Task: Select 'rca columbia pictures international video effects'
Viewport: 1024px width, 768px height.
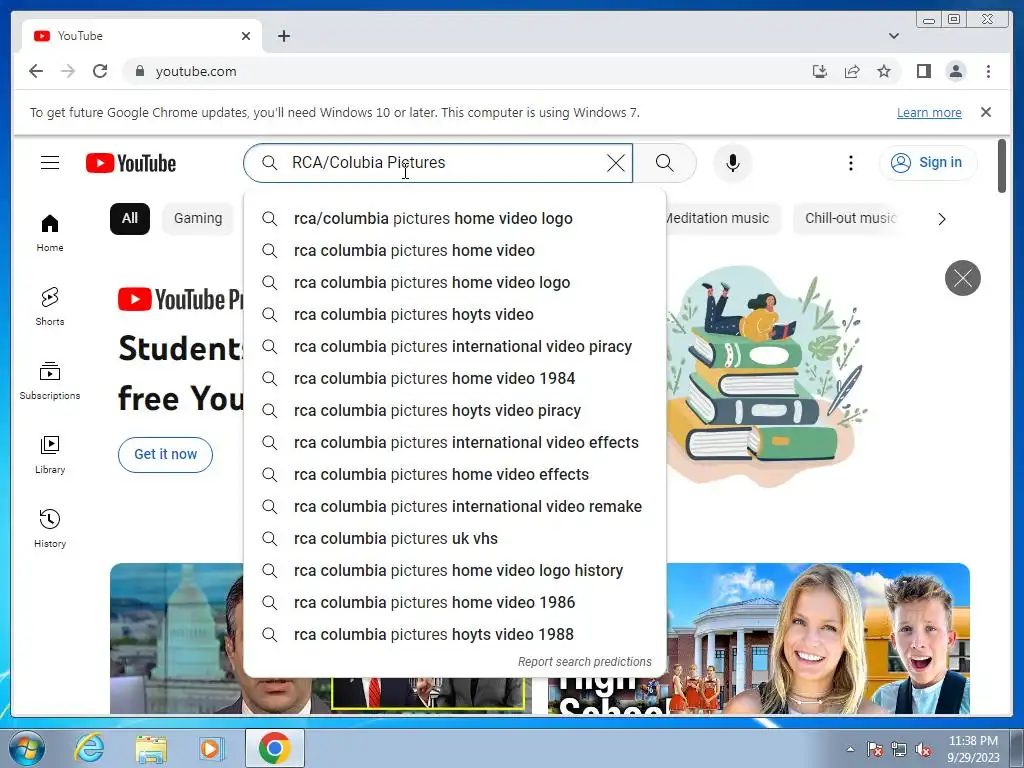Action: pos(455,442)
